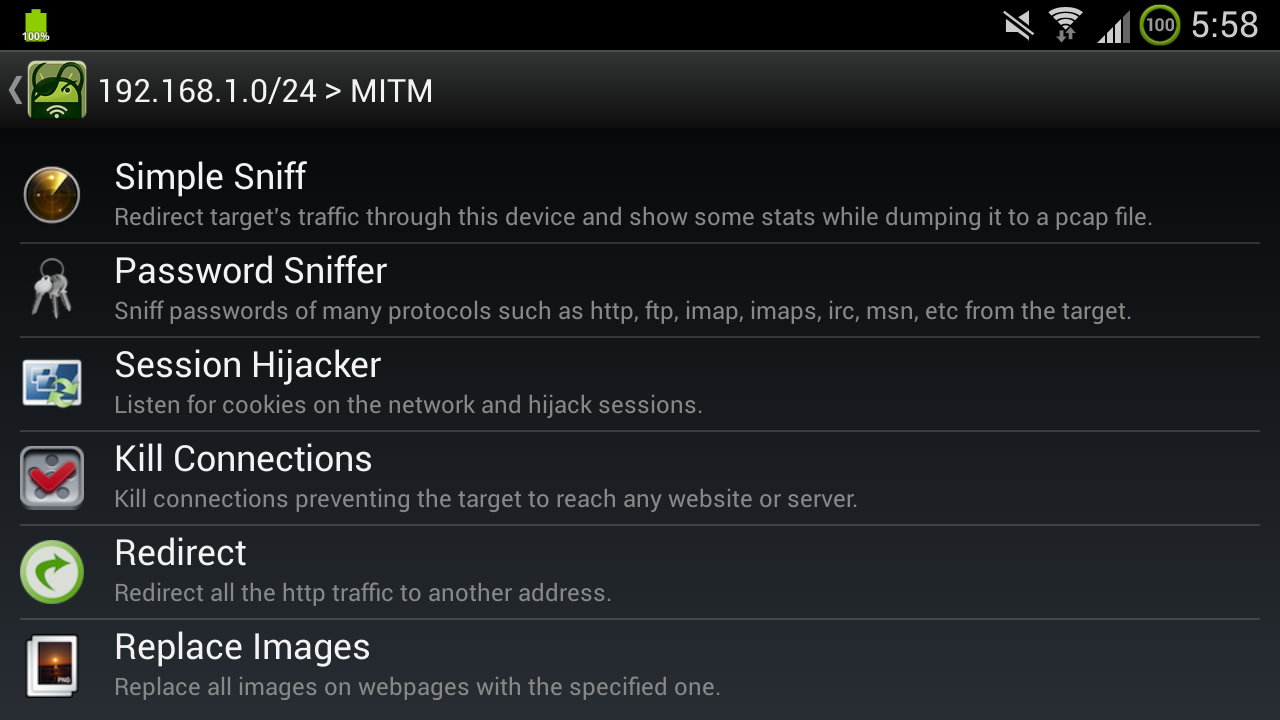Tap the Simple Sniff radar icon
Viewport: 1280px width, 720px height.
[x=52, y=195]
